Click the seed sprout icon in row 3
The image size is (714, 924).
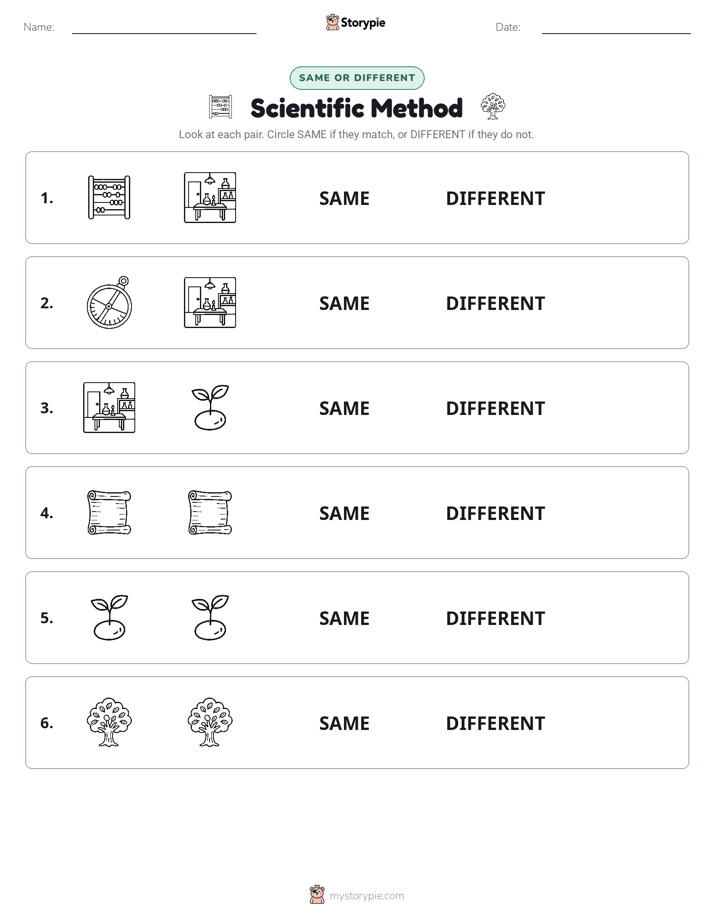(x=210, y=407)
